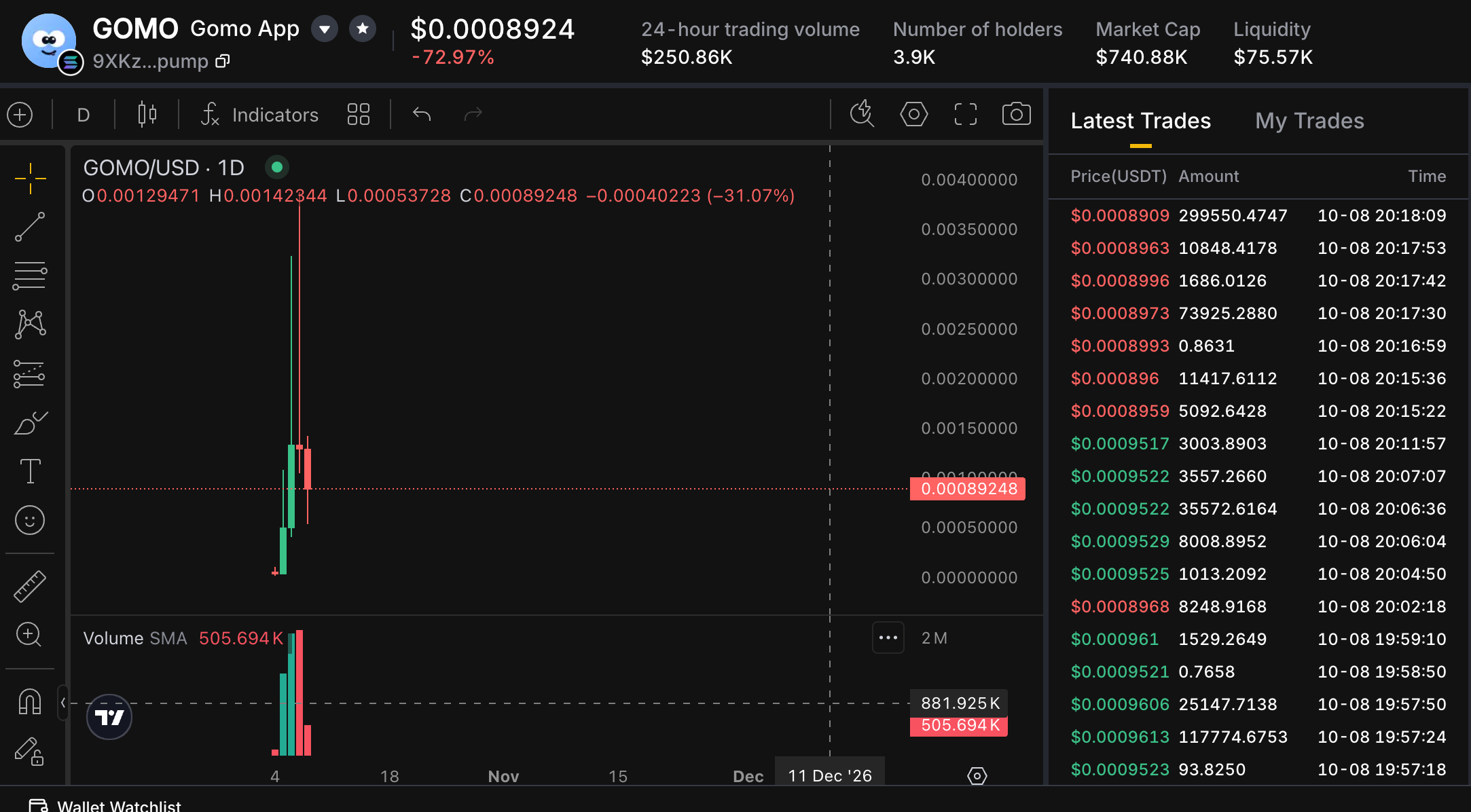Collapse the drawing toolbar panel arrow
The image size is (1471, 812).
[62, 703]
